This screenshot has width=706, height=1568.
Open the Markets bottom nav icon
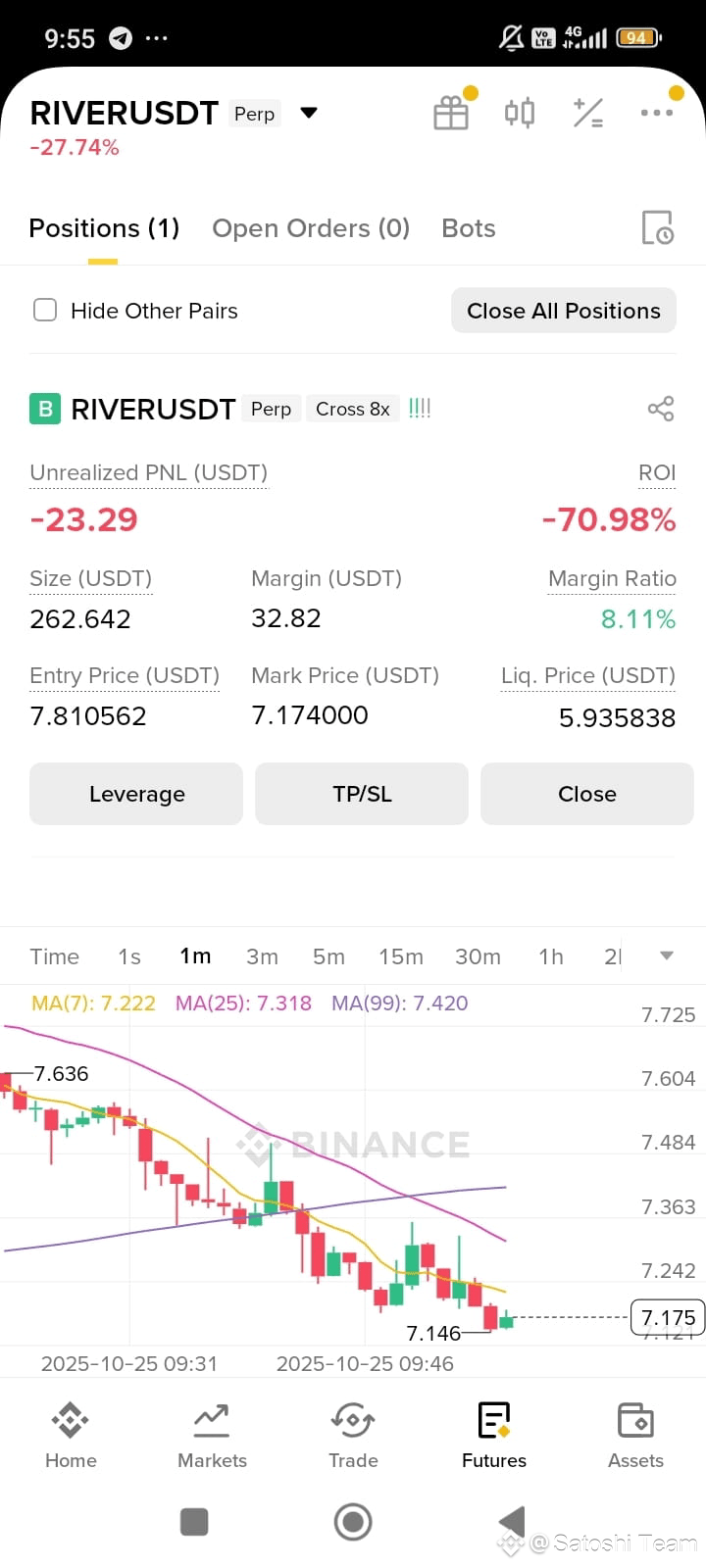(212, 1420)
